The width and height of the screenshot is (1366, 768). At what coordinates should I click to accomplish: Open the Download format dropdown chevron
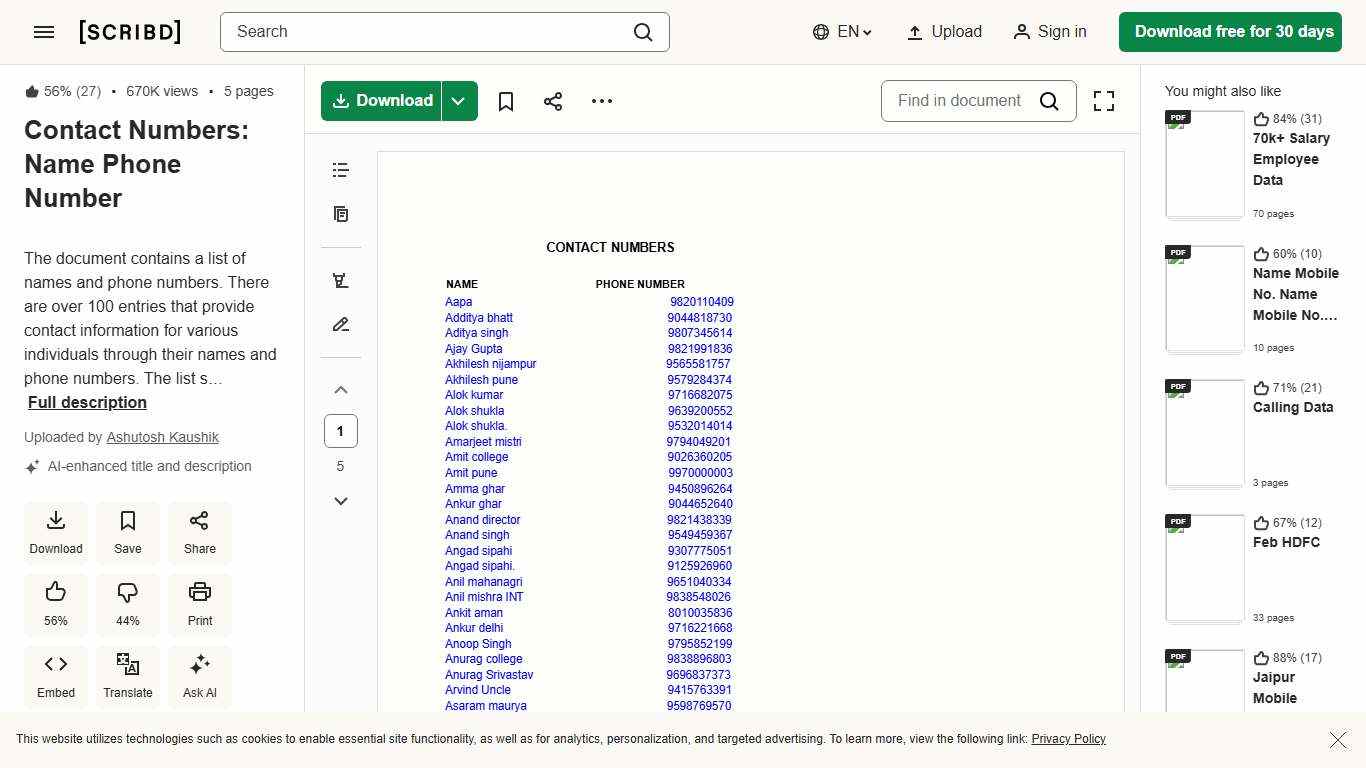click(x=459, y=101)
